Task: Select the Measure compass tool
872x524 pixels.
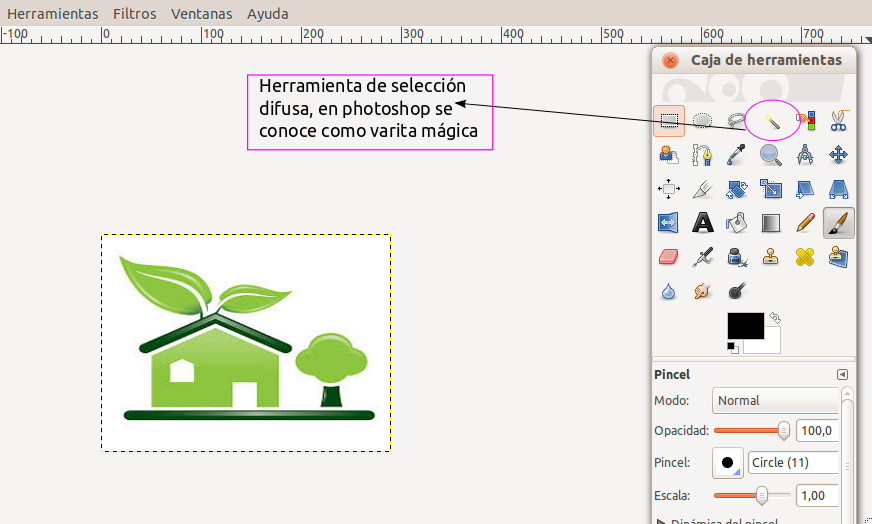Action: [805, 155]
